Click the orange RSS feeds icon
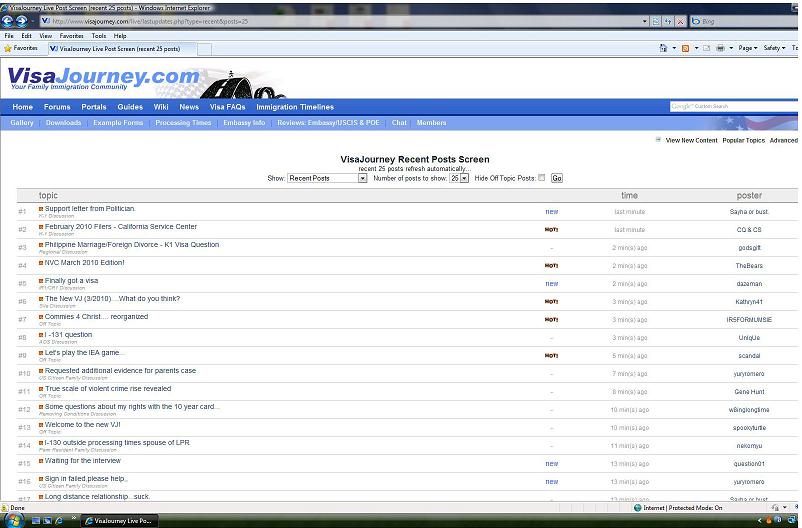Screen dimensions: 802x528 (x=685, y=48)
